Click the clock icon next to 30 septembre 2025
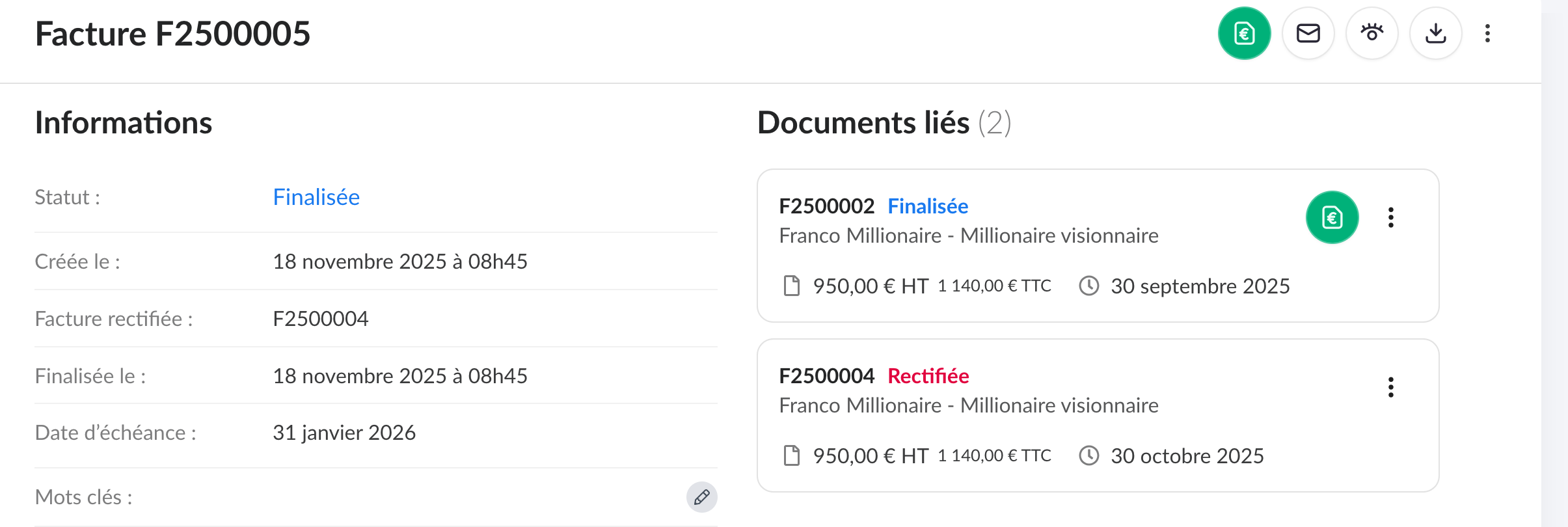This screenshot has width=1568, height=527. tap(1088, 286)
